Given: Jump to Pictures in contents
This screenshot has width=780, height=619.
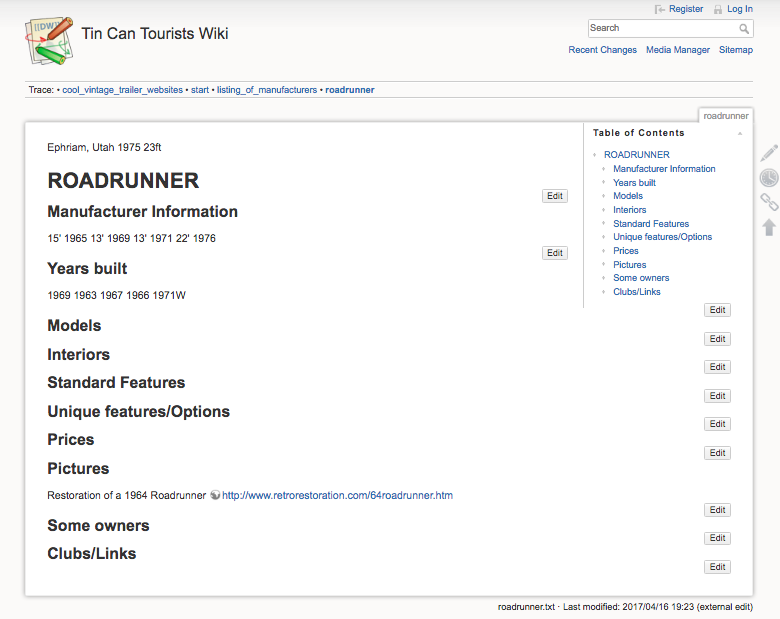Looking at the screenshot, I should click(x=629, y=265).
